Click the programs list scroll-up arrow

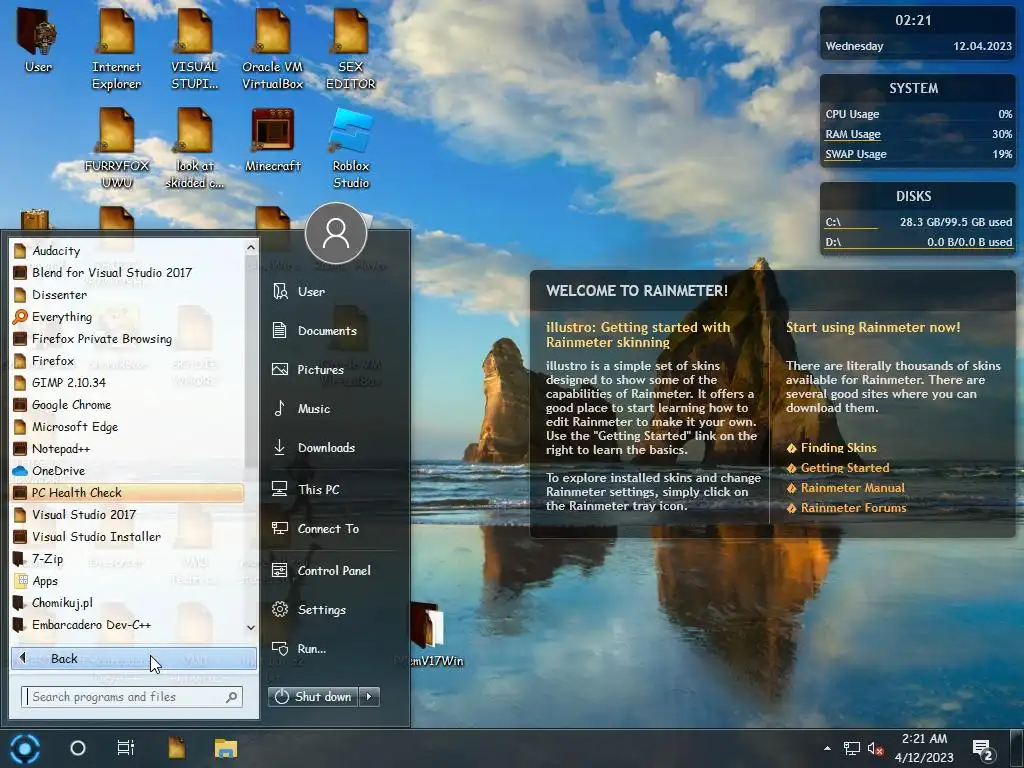251,247
